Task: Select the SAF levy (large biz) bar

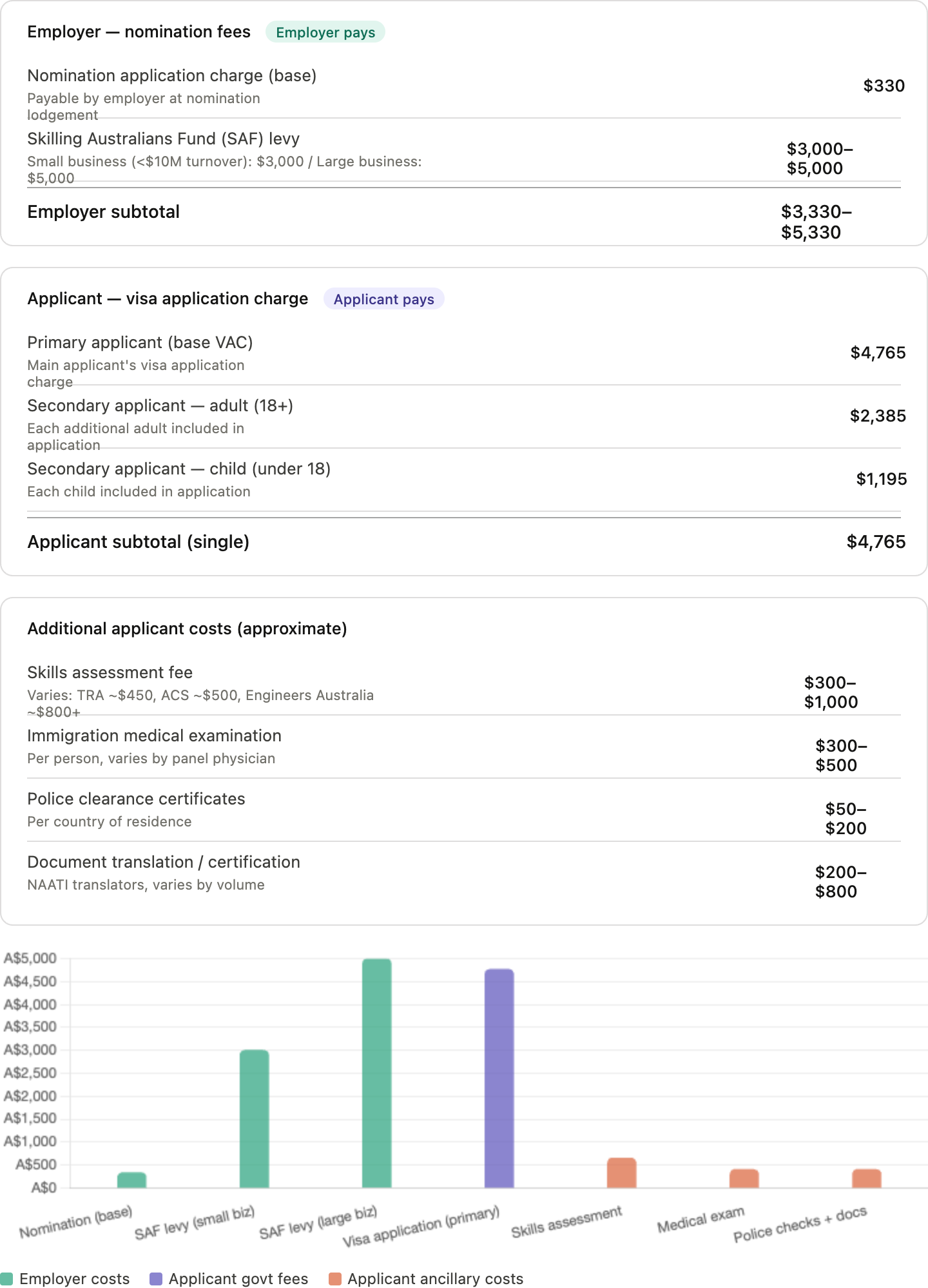Action: coord(377,1073)
